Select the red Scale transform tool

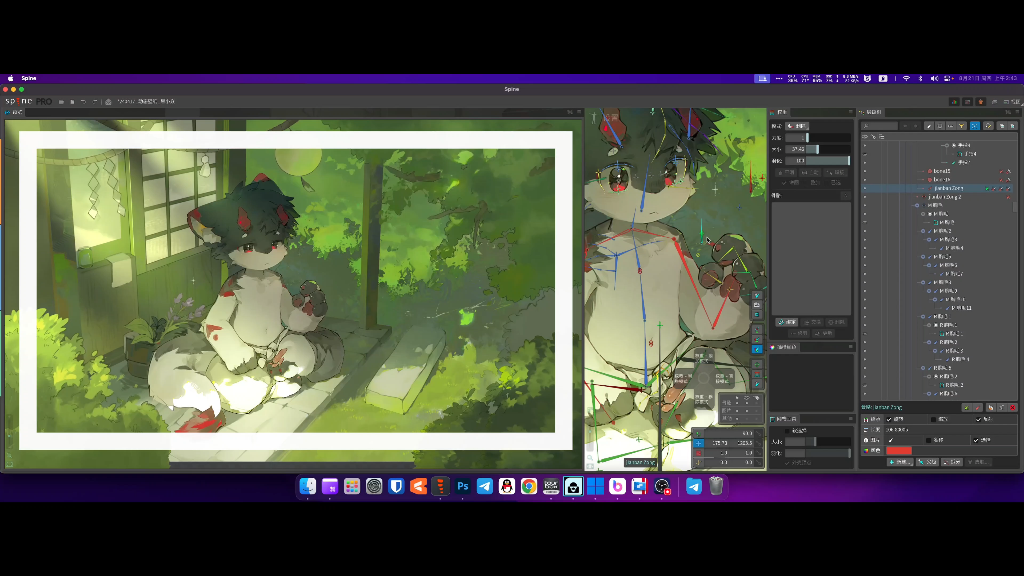(x=696, y=453)
